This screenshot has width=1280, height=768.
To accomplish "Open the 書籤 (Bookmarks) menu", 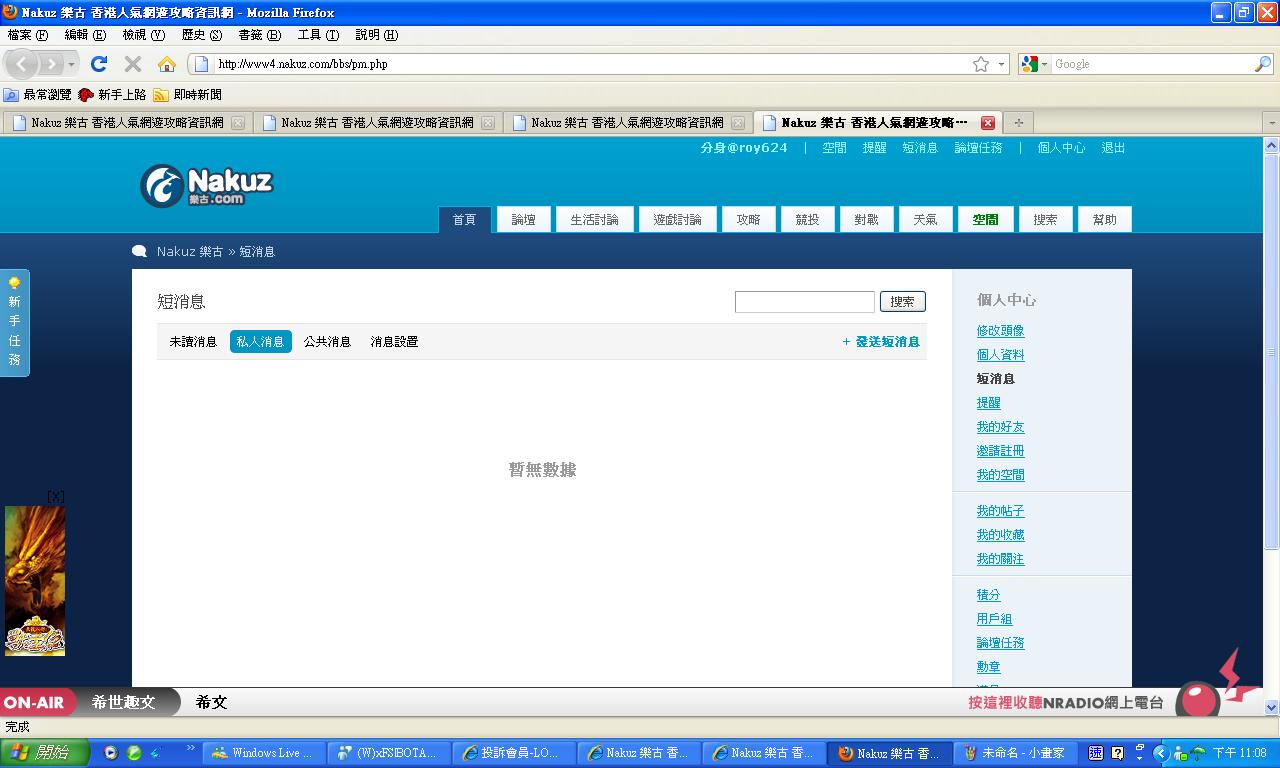I will click(x=258, y=35).
